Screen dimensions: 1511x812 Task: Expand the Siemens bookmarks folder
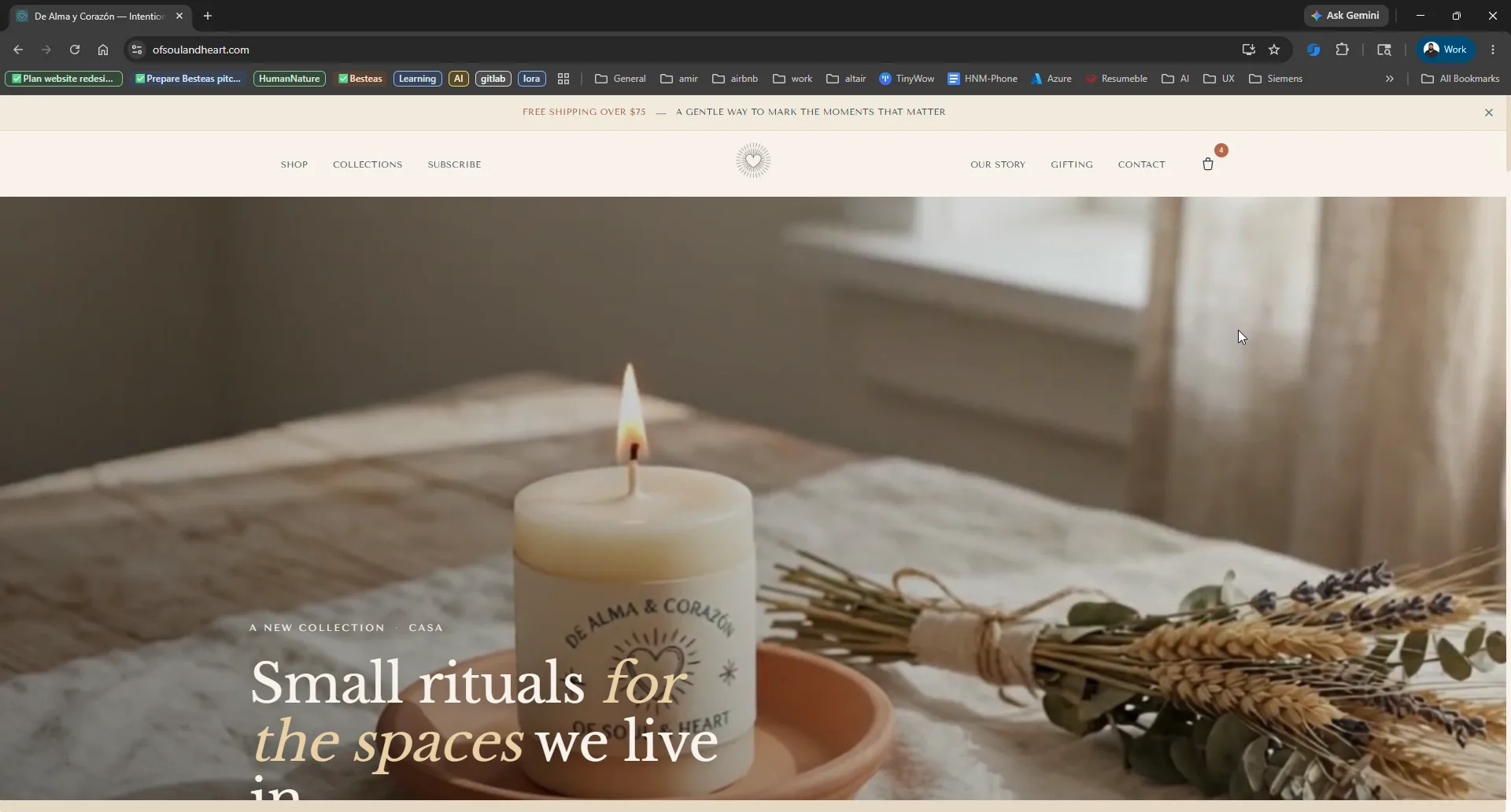pyautogui.click(x=1276, y=79)
